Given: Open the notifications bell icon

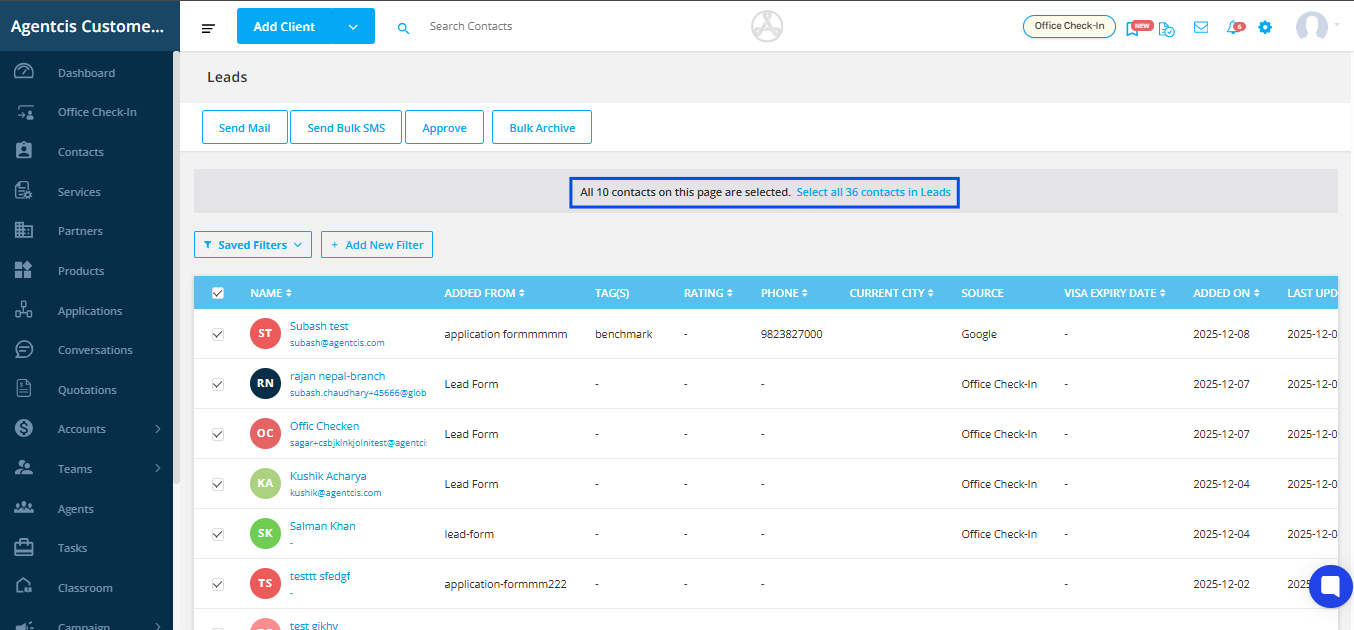Looking at the screenshot, I should point(1235,28).
